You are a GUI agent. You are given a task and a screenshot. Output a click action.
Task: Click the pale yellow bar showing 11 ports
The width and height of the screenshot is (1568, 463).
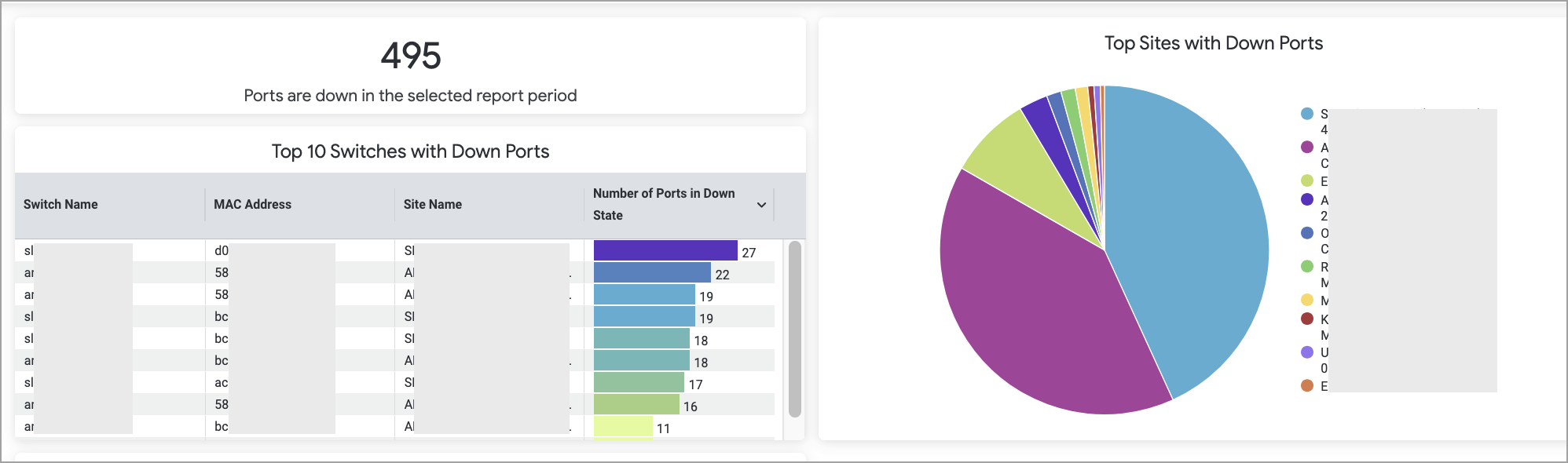[x=622, y=426]
